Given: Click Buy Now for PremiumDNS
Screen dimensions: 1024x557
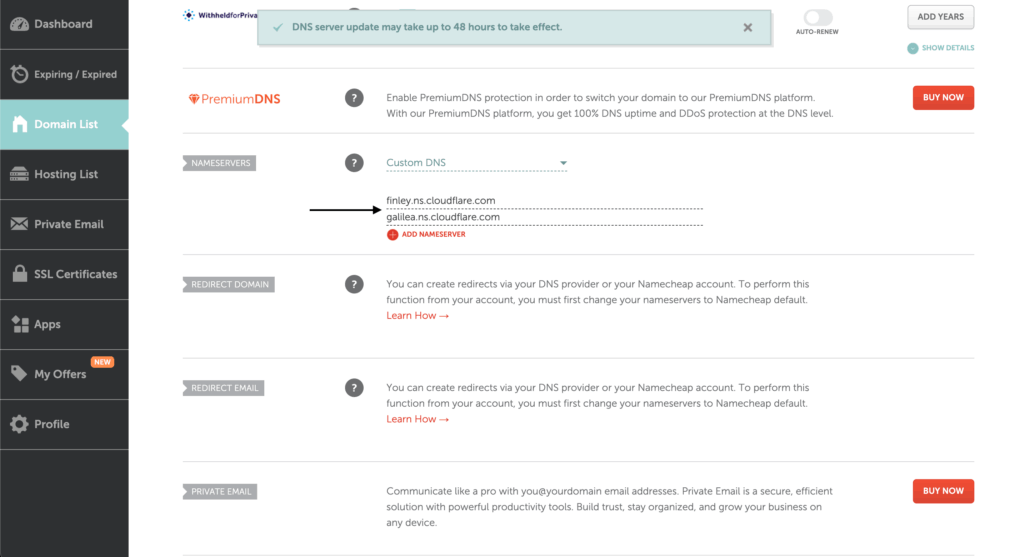Looking at the screenshot, I should click(x=942, y=98).
